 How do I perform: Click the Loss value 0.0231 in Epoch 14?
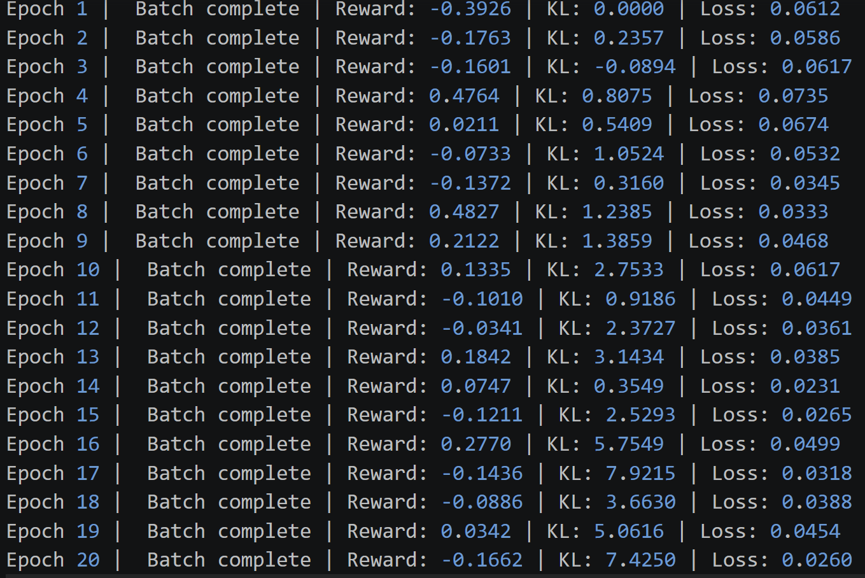[x=805, y=386]
